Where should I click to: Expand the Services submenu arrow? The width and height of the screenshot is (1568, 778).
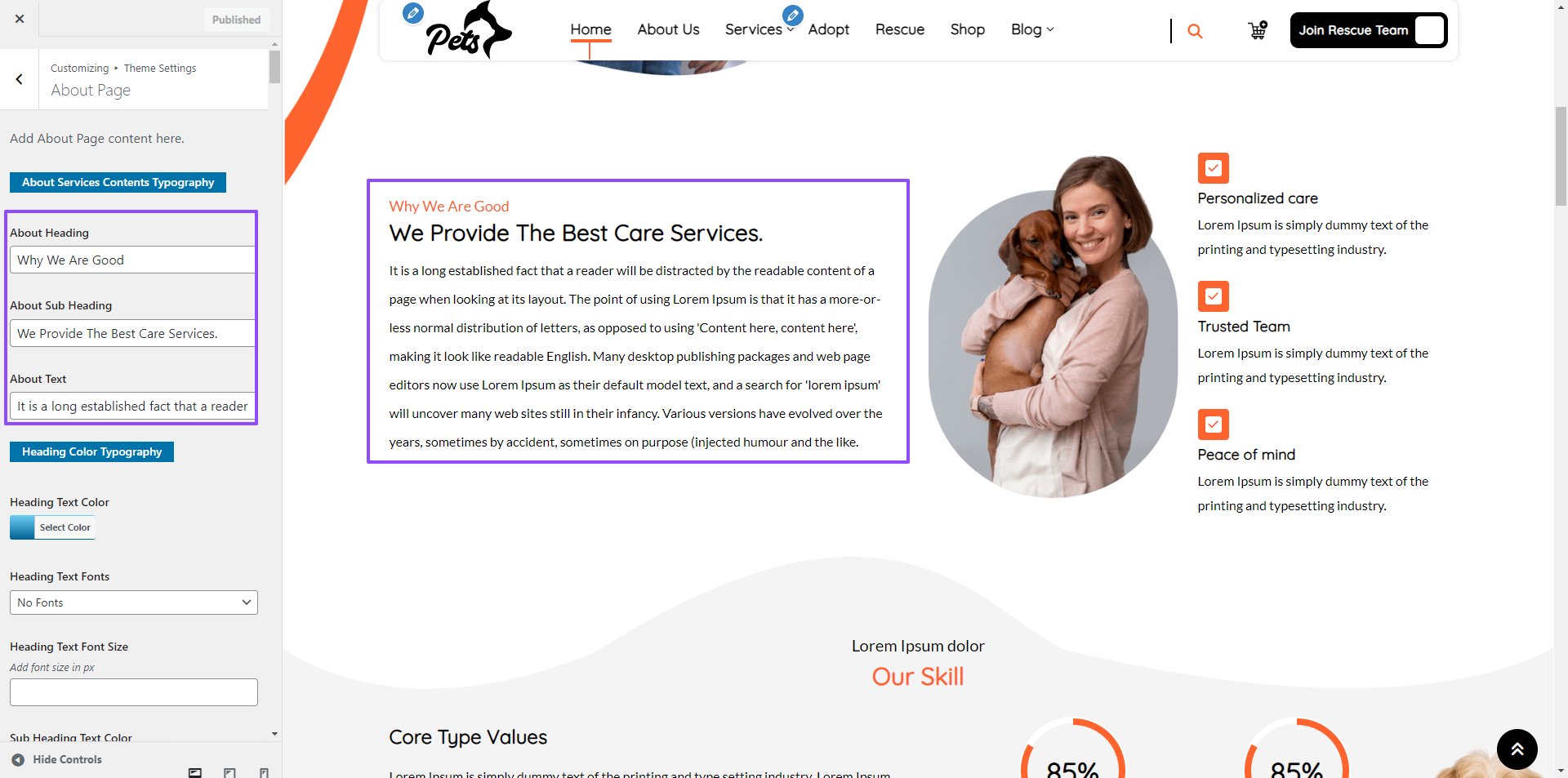pyautogui.click(x=790, y=30)
